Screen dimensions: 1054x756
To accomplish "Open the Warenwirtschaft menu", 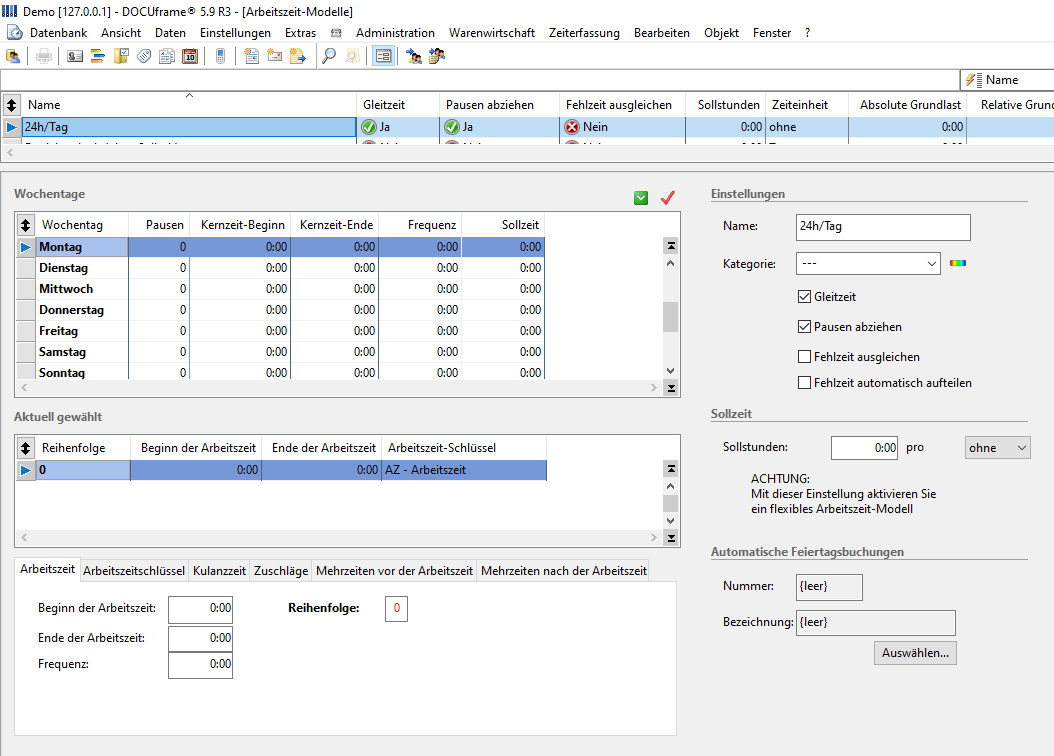I will (x=492, y=33).
